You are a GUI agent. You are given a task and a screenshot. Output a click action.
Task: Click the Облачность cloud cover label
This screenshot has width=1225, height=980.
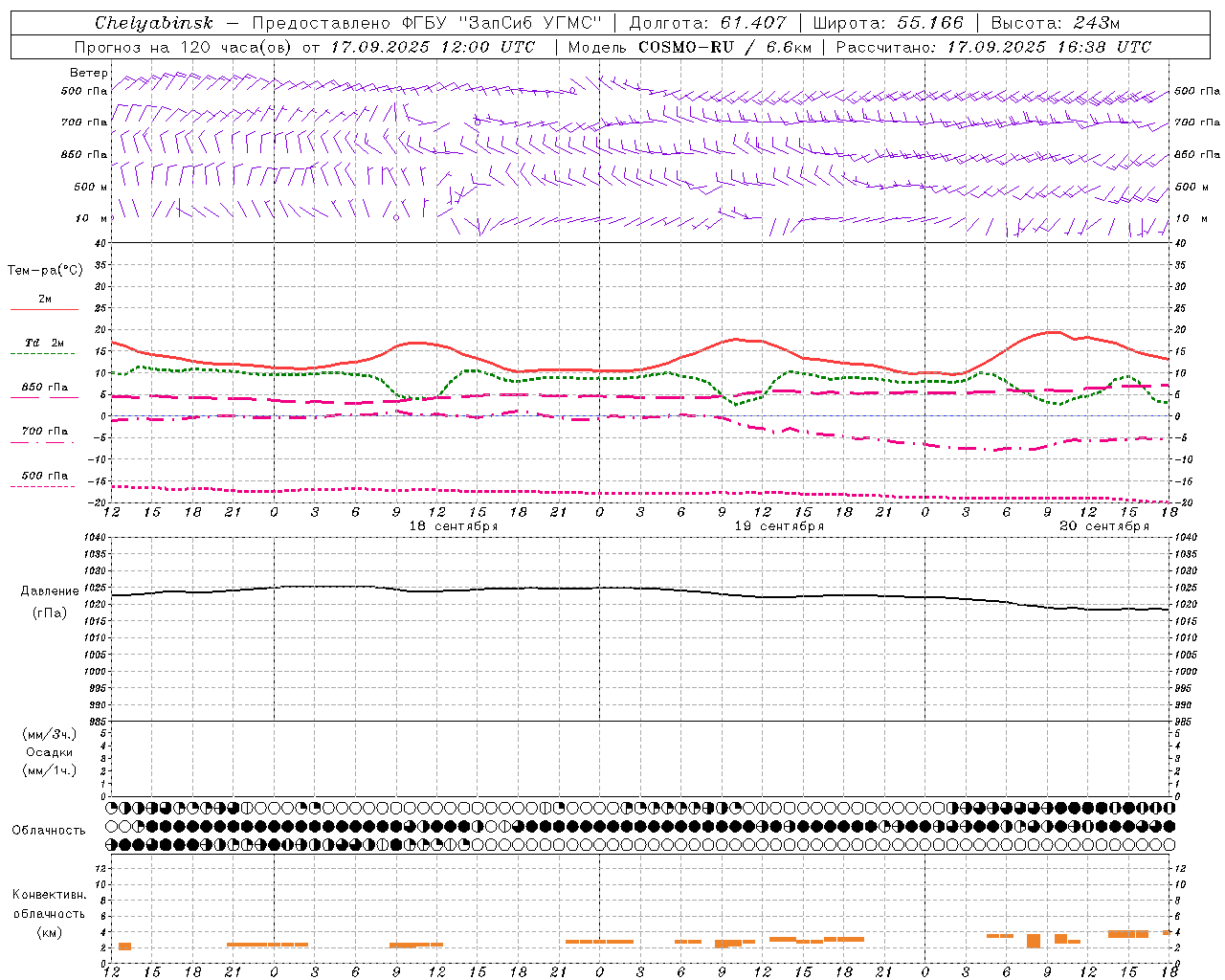[x=49, y=831]
